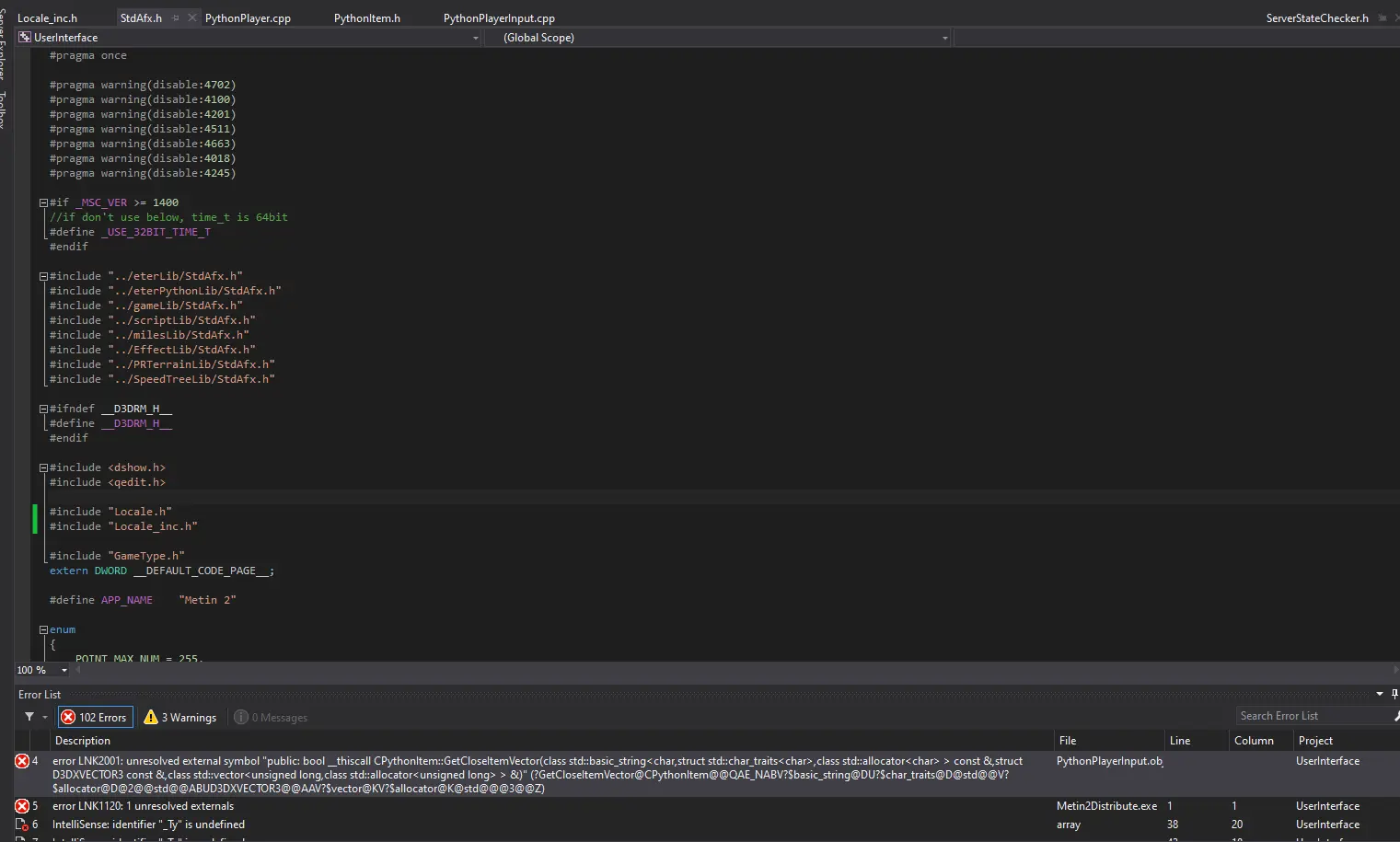1400x842 pixels.
Task: Open the UserInterface project dropdown
Action: coord(475,38)
